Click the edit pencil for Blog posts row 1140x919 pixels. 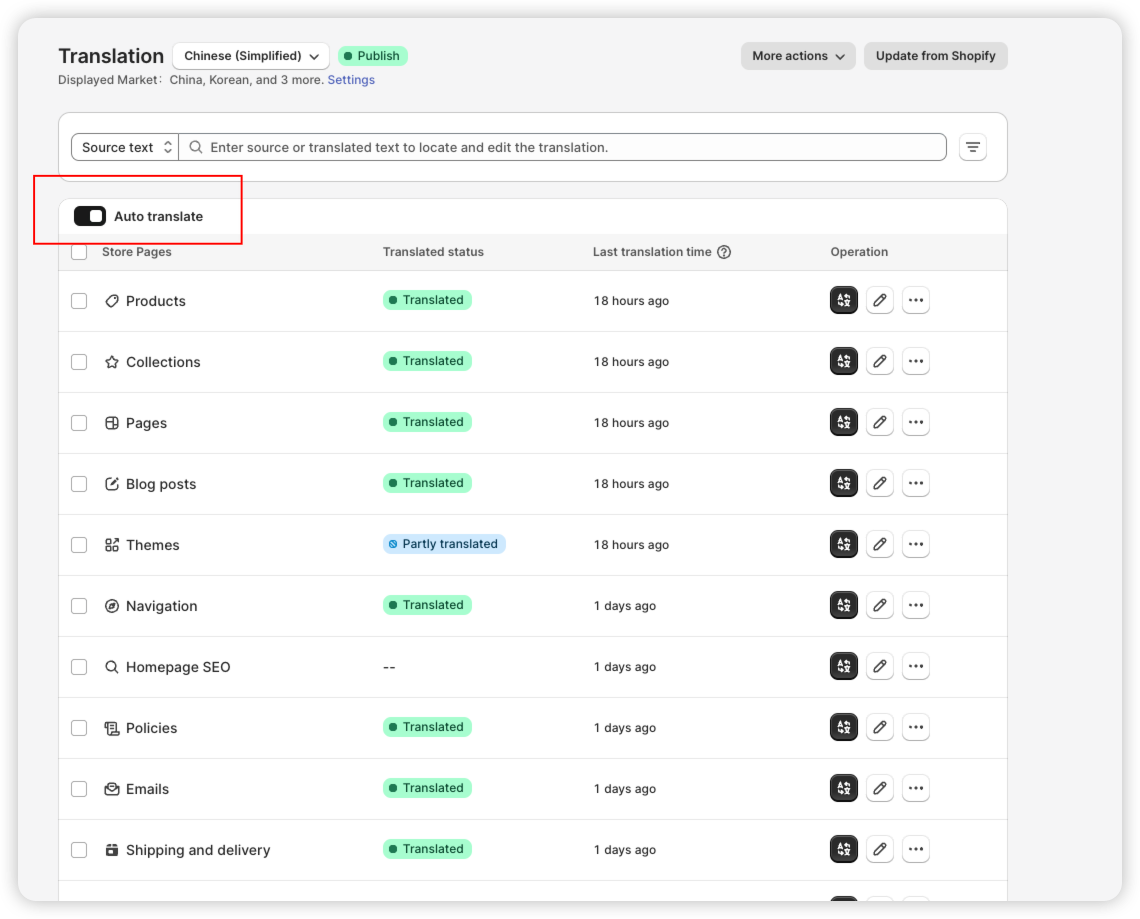click(880, 483)
